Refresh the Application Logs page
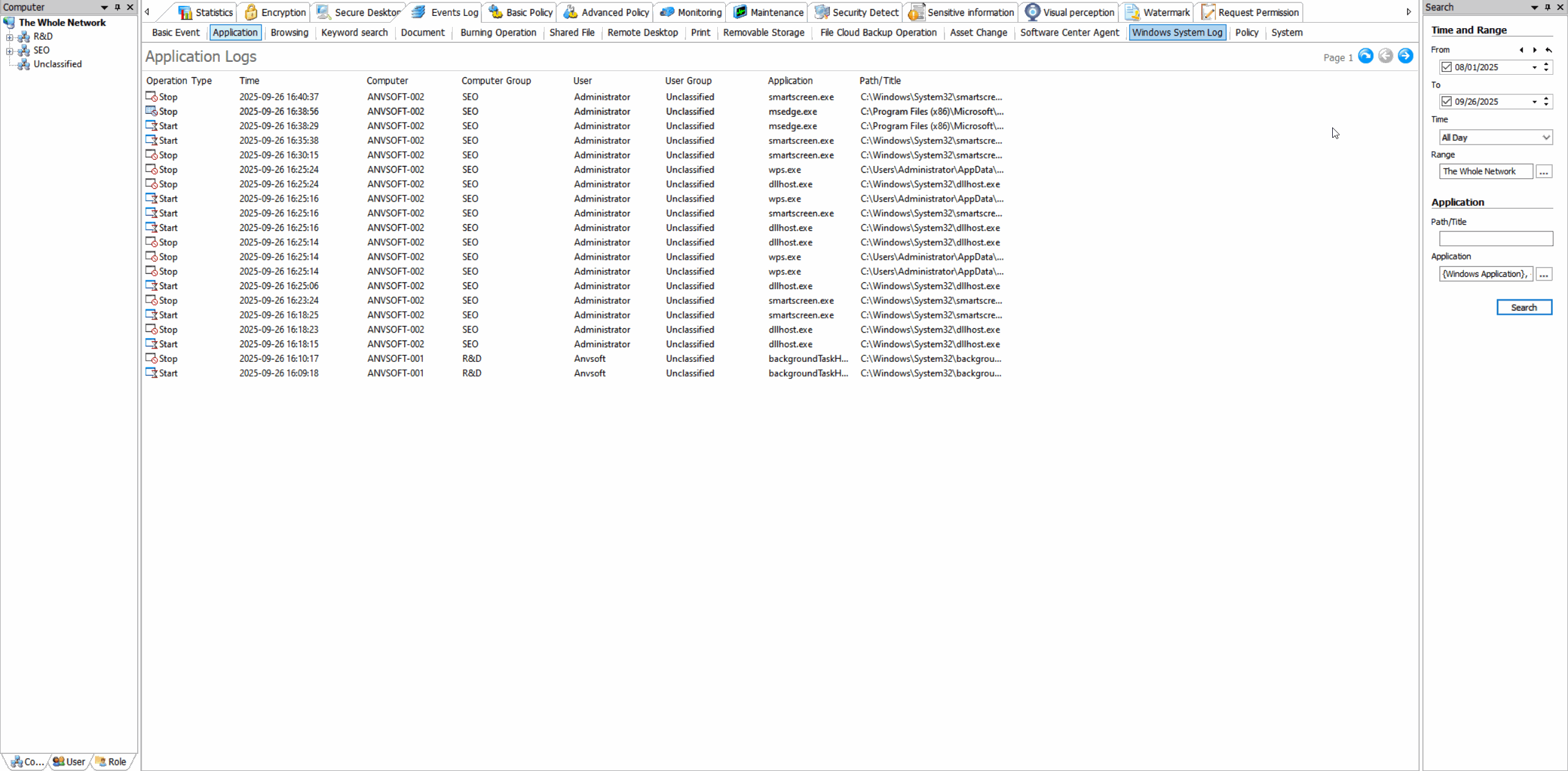The width and height of the screenshot is (1568, 771). (x=1365, y=56)
